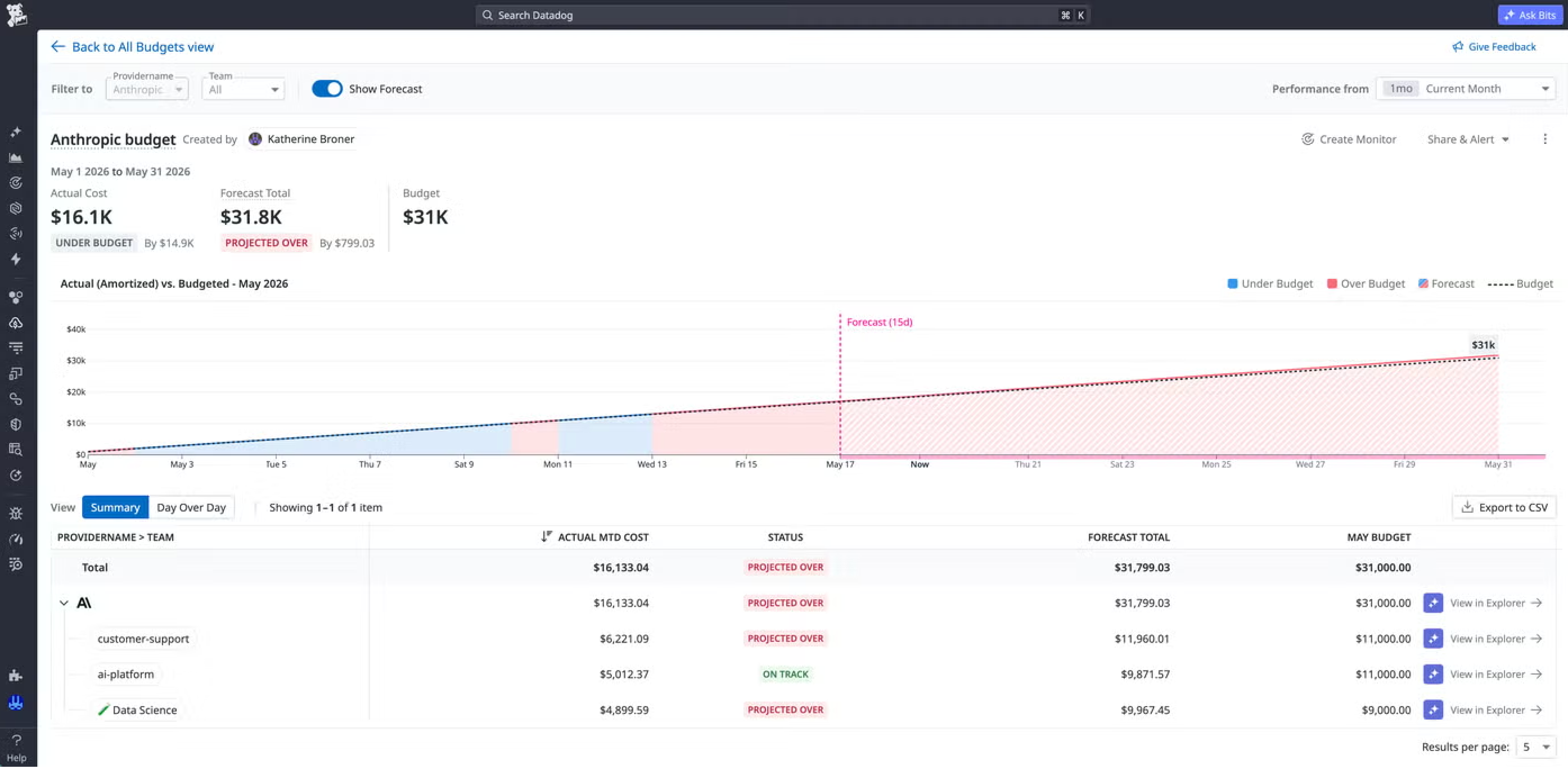Image resolution: width=1568 pixels, height=769 pixels.
Task: Click sparkle icon in Data Science row
Action: (x=1433, y=709)
